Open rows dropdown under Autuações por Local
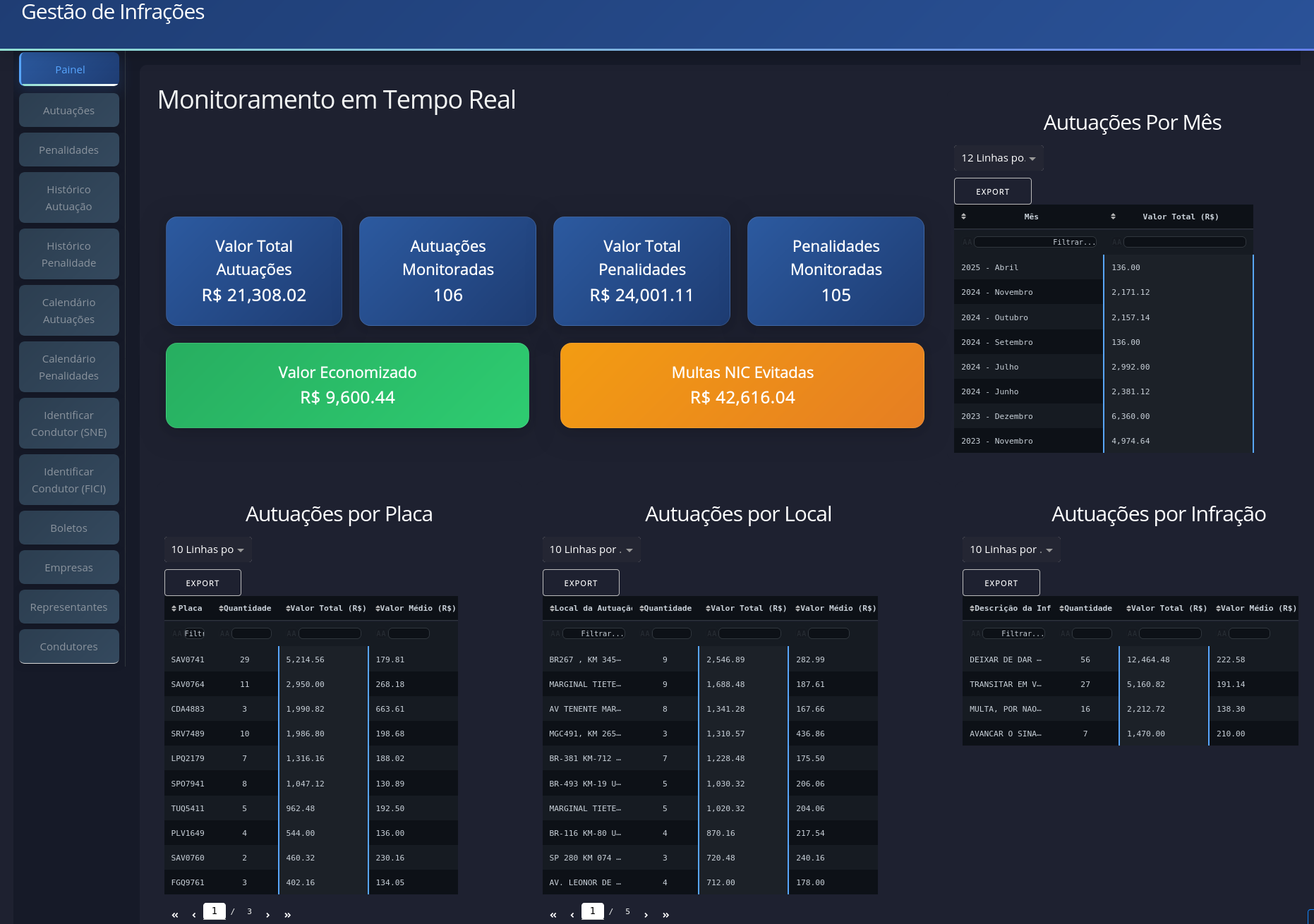This screenshot has height=924, width=1314. 591,549
